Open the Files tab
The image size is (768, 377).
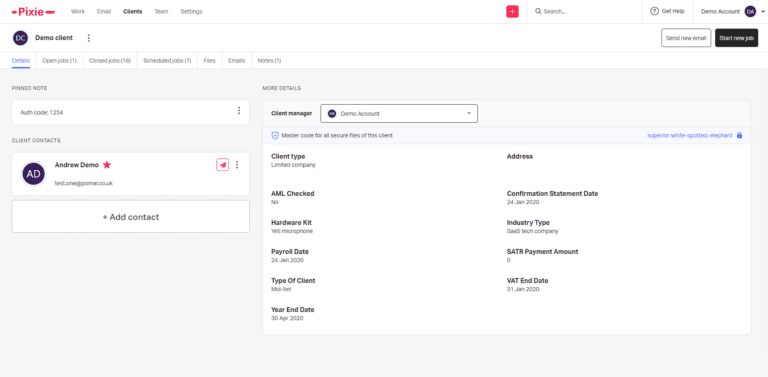[x=210, y=61]
